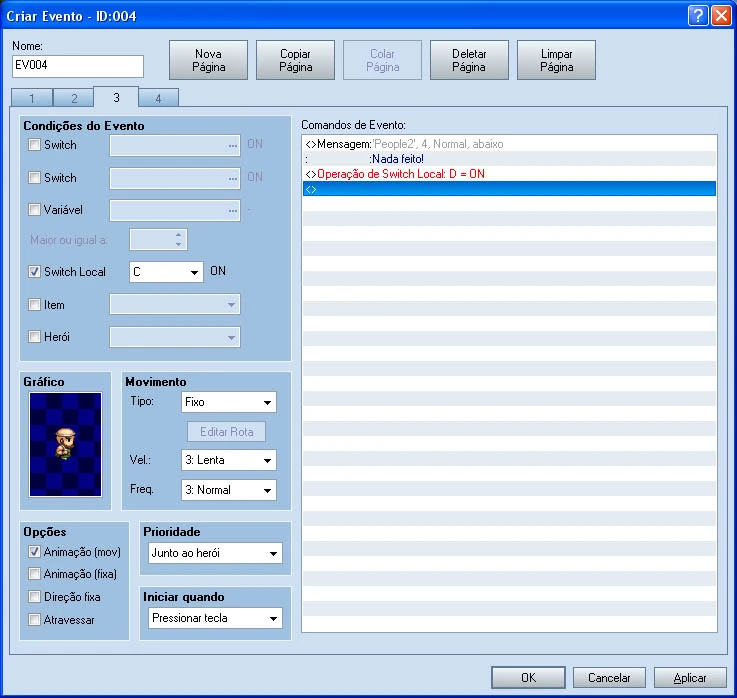
Task: Expand Iniciar quando dropdown Pressionar tecla
Action: coord(215,618)
